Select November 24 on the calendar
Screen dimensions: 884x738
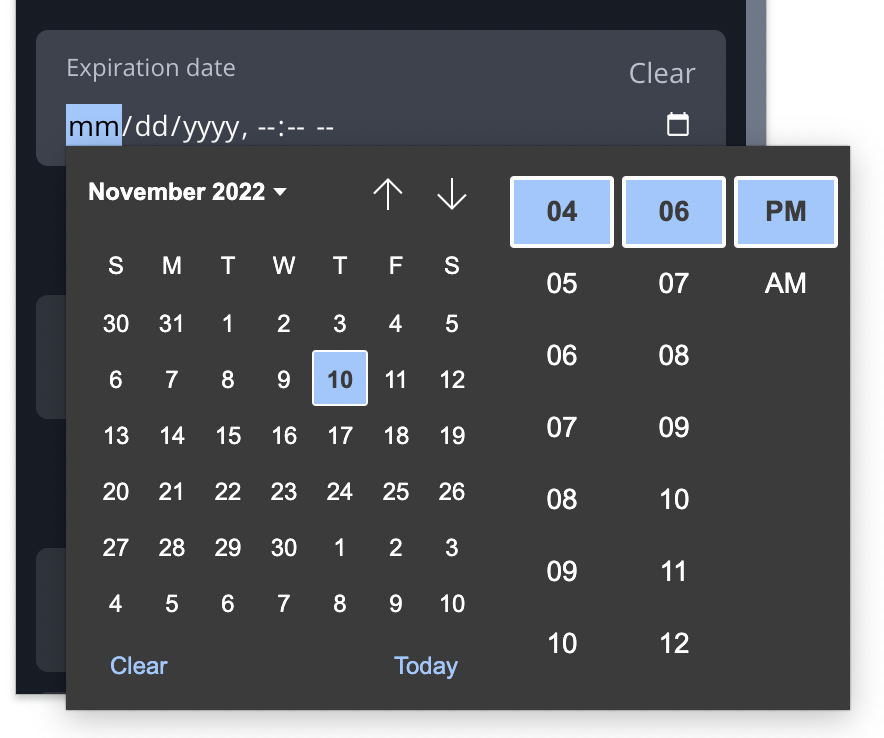coord(339,491)
